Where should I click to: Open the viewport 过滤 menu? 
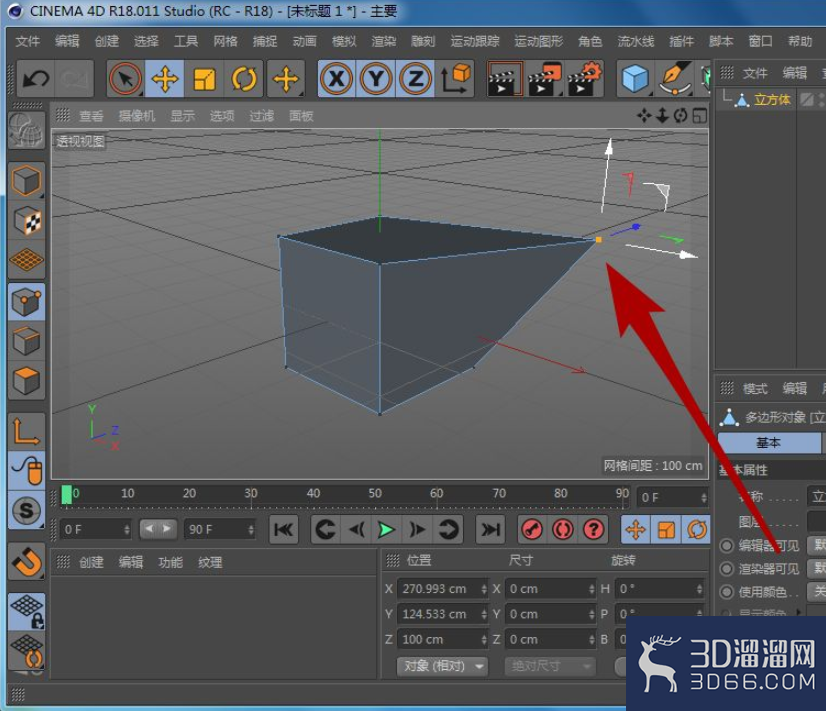pyautogui.click(x=262, y=116)
